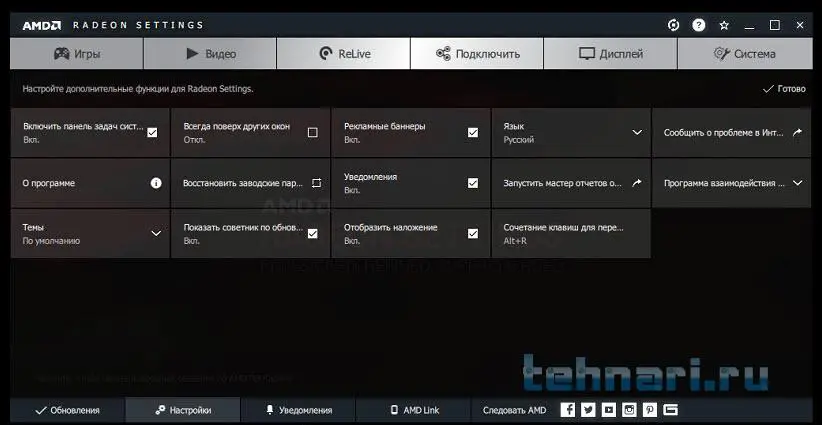This screenshot has height=425, width=822.
Task: Click arrow icon on Сообщить о проблеме tile
Action: [797, 133]
